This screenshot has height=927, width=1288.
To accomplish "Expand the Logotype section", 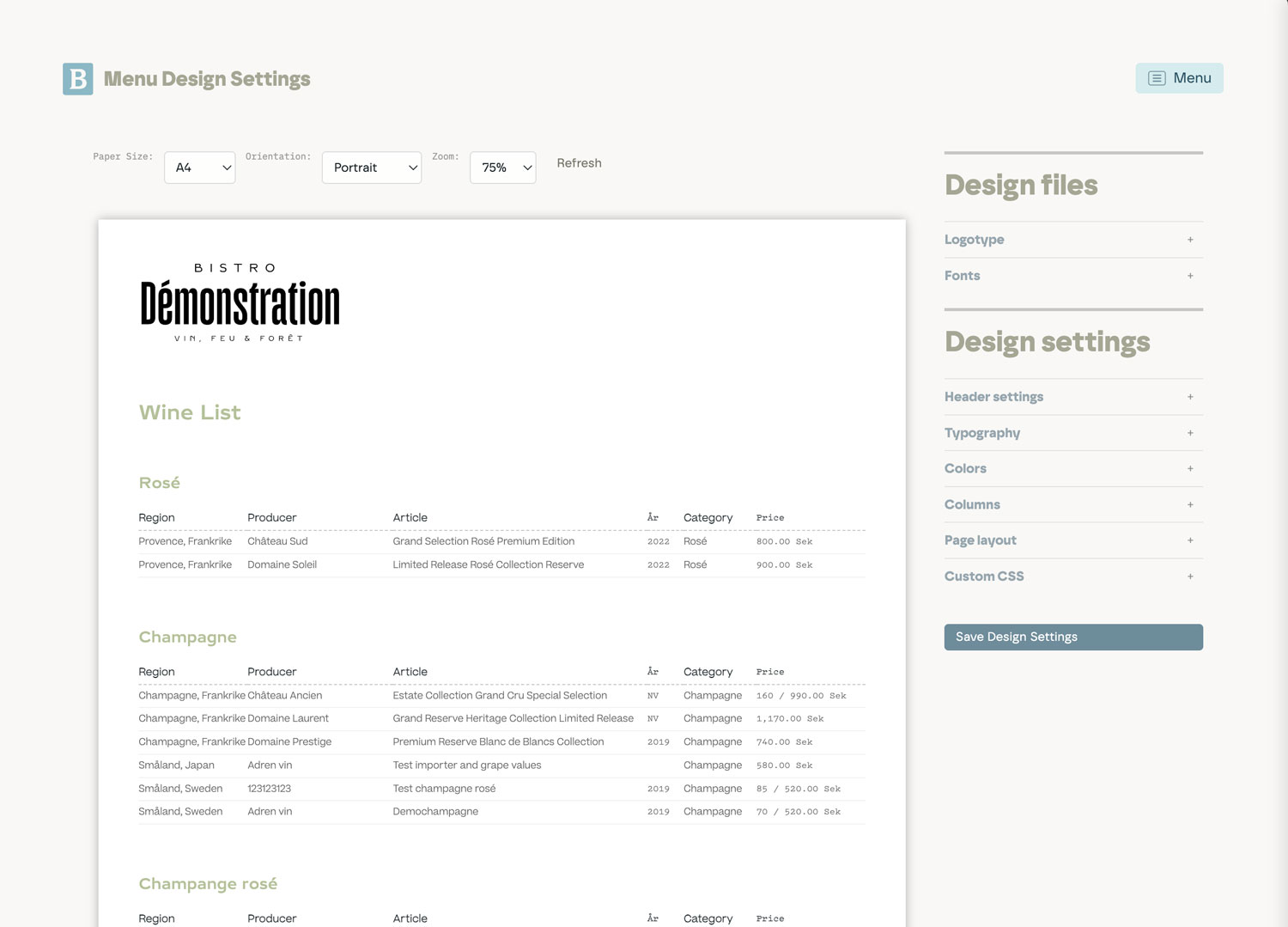I will point(975,240).
